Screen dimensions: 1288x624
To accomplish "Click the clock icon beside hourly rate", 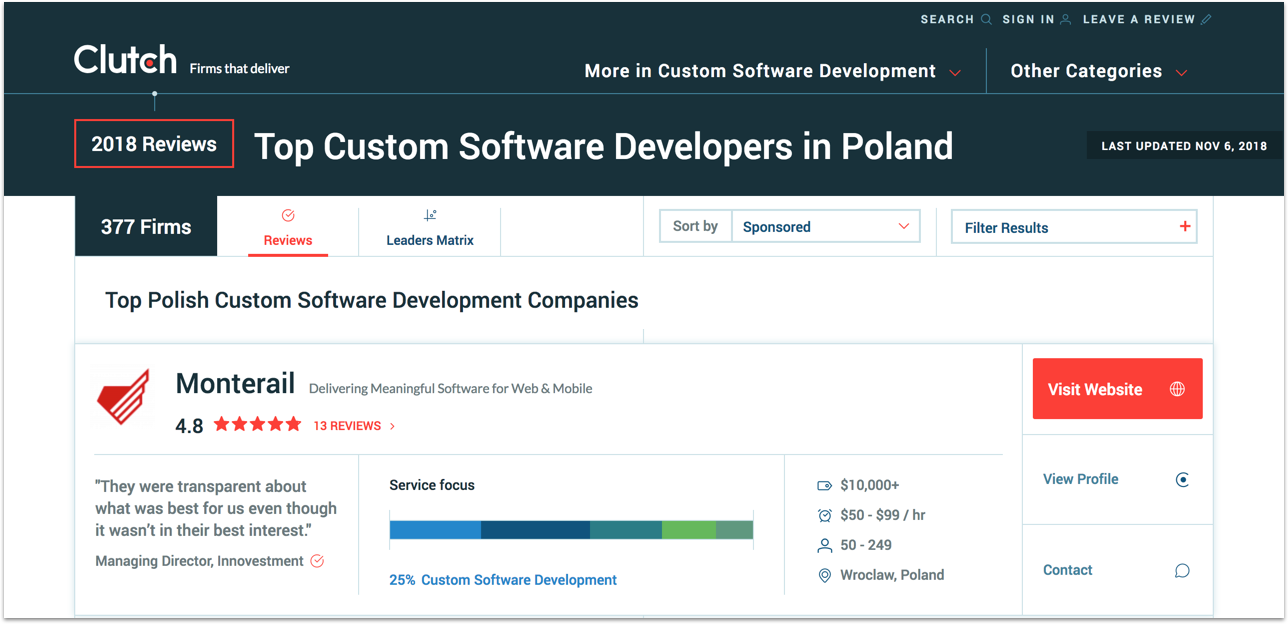I will 825,515.
